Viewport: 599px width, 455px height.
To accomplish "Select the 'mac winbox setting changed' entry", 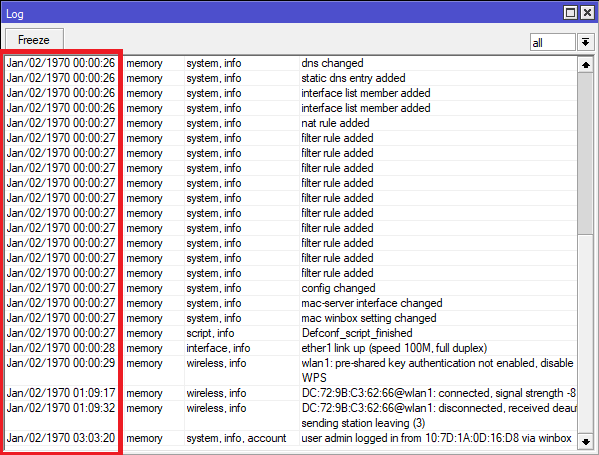I will click(290, 318).
